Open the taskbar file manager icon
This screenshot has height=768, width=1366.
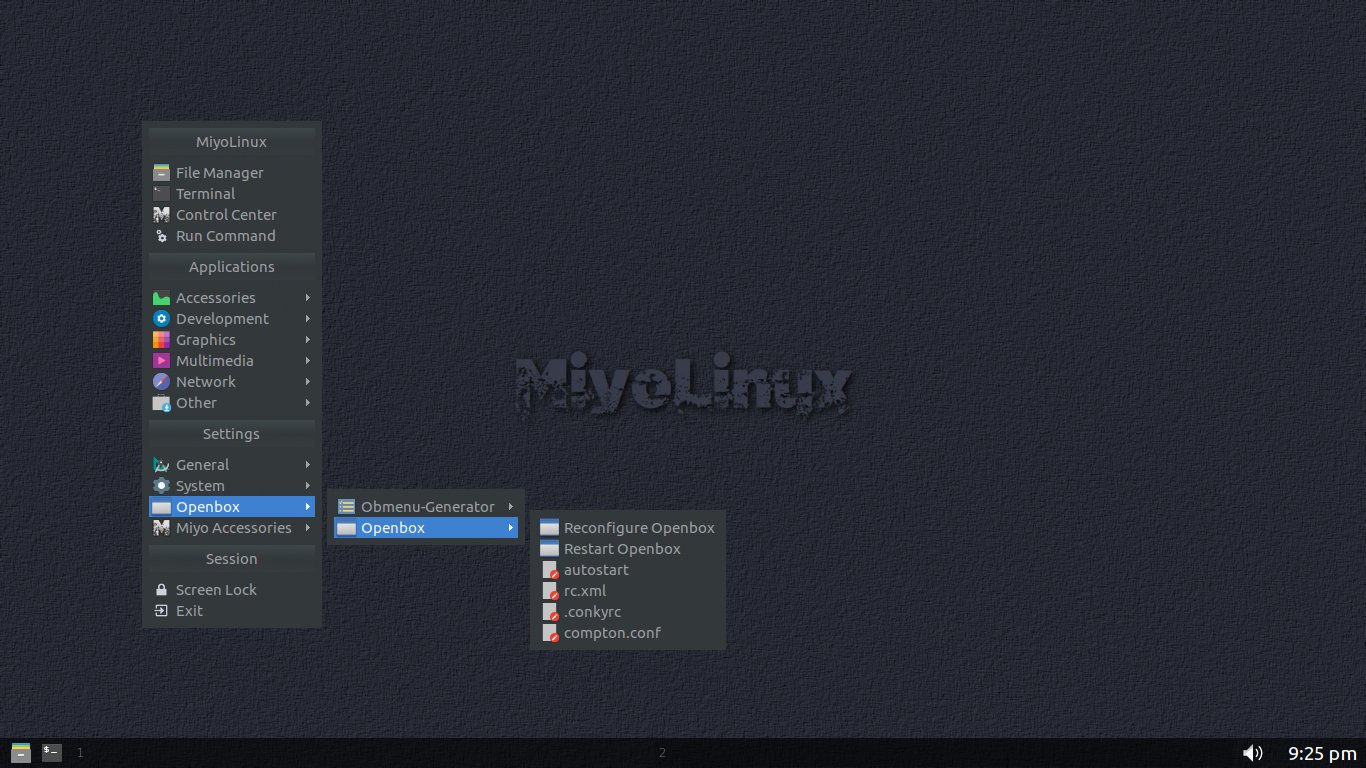point(19,752)
